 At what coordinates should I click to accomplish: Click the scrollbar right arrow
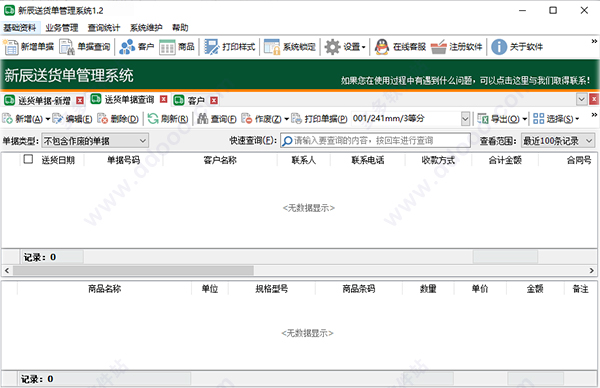[x=592, y=271]
